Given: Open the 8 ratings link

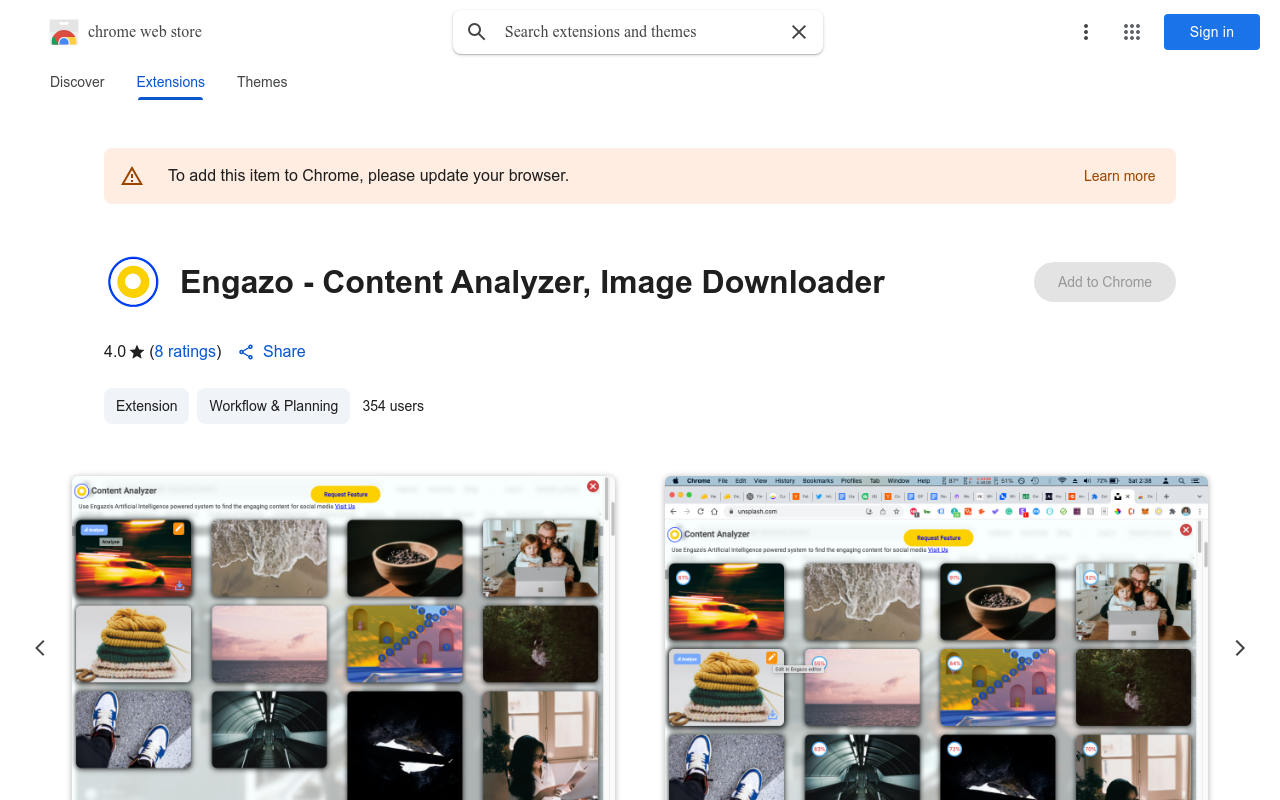Looking at the screenshot, I should tap(186, 352).
